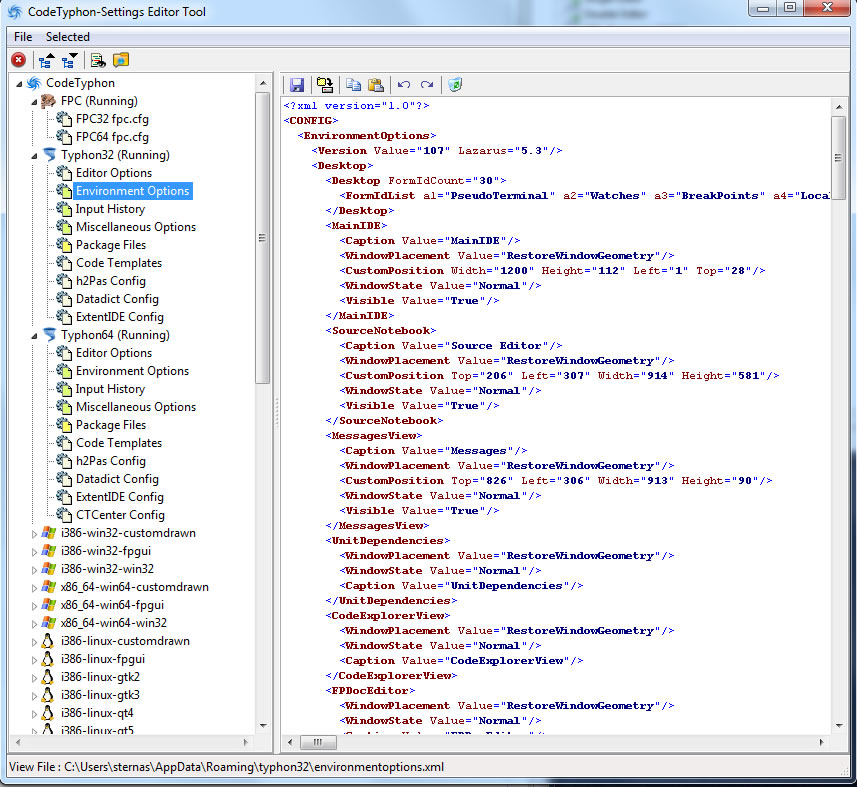The image size is (857, 787).
Task: Click the MainIDE opening tag line in the XML
Action: [356, 226]
